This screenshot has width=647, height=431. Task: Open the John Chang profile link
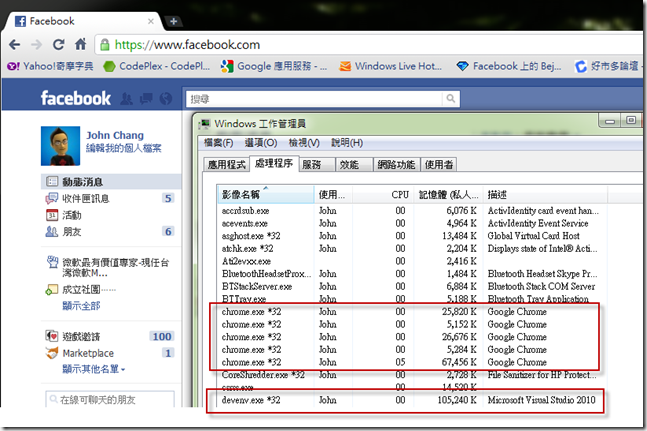click(x=115, y=135)
